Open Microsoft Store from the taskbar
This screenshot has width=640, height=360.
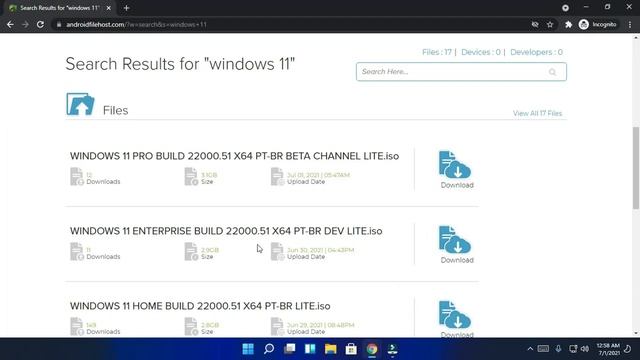pyautogui.click(x=351, y=349)
